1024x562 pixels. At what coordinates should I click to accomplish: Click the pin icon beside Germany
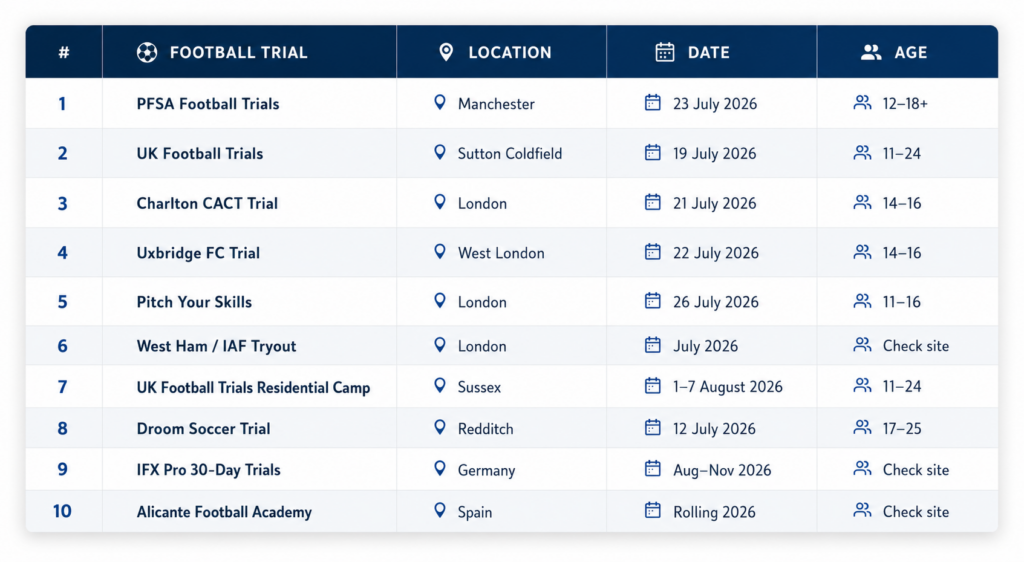pos(440,469)
